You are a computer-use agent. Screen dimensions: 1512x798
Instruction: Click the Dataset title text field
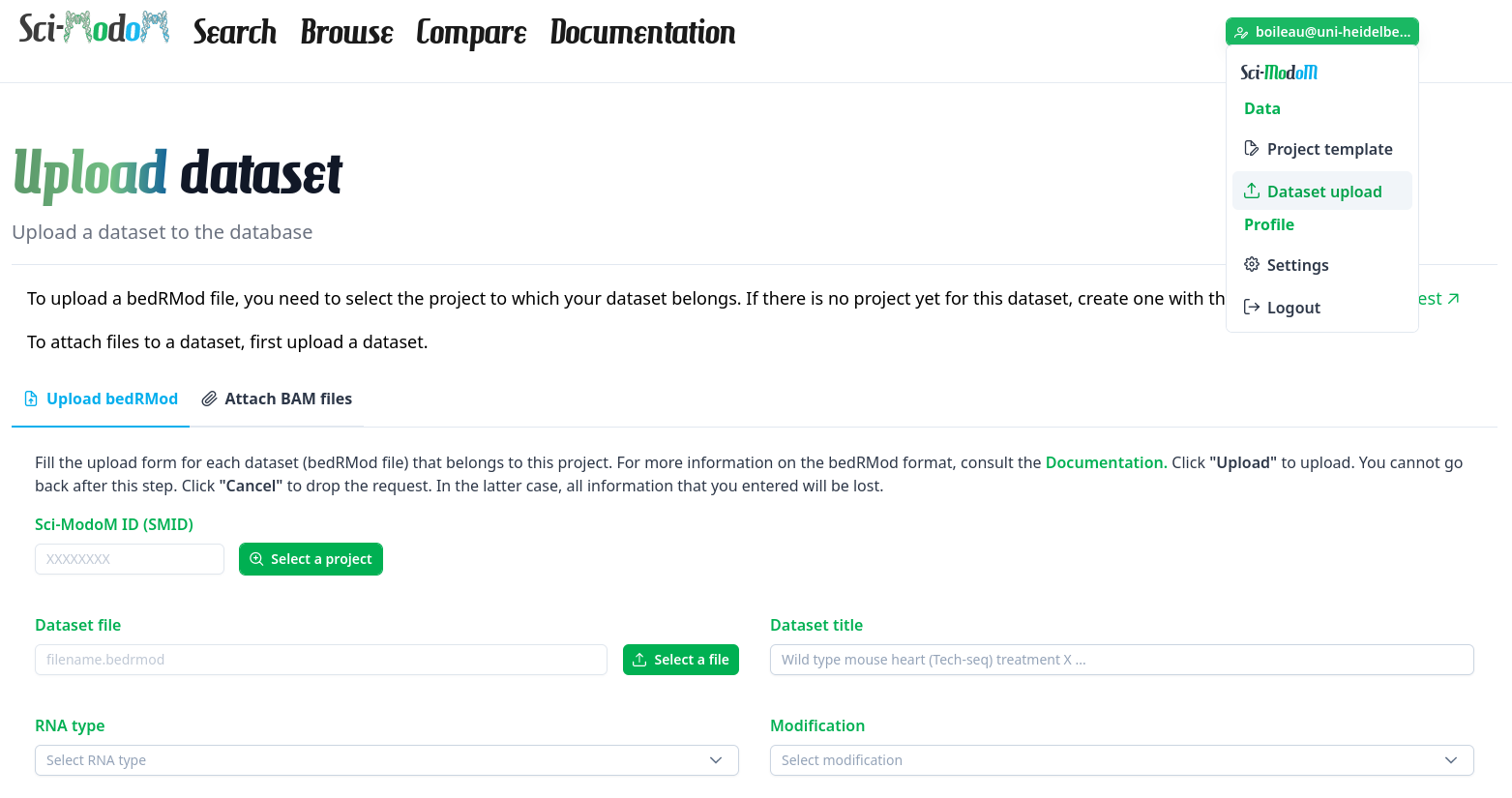point(1121,660)
